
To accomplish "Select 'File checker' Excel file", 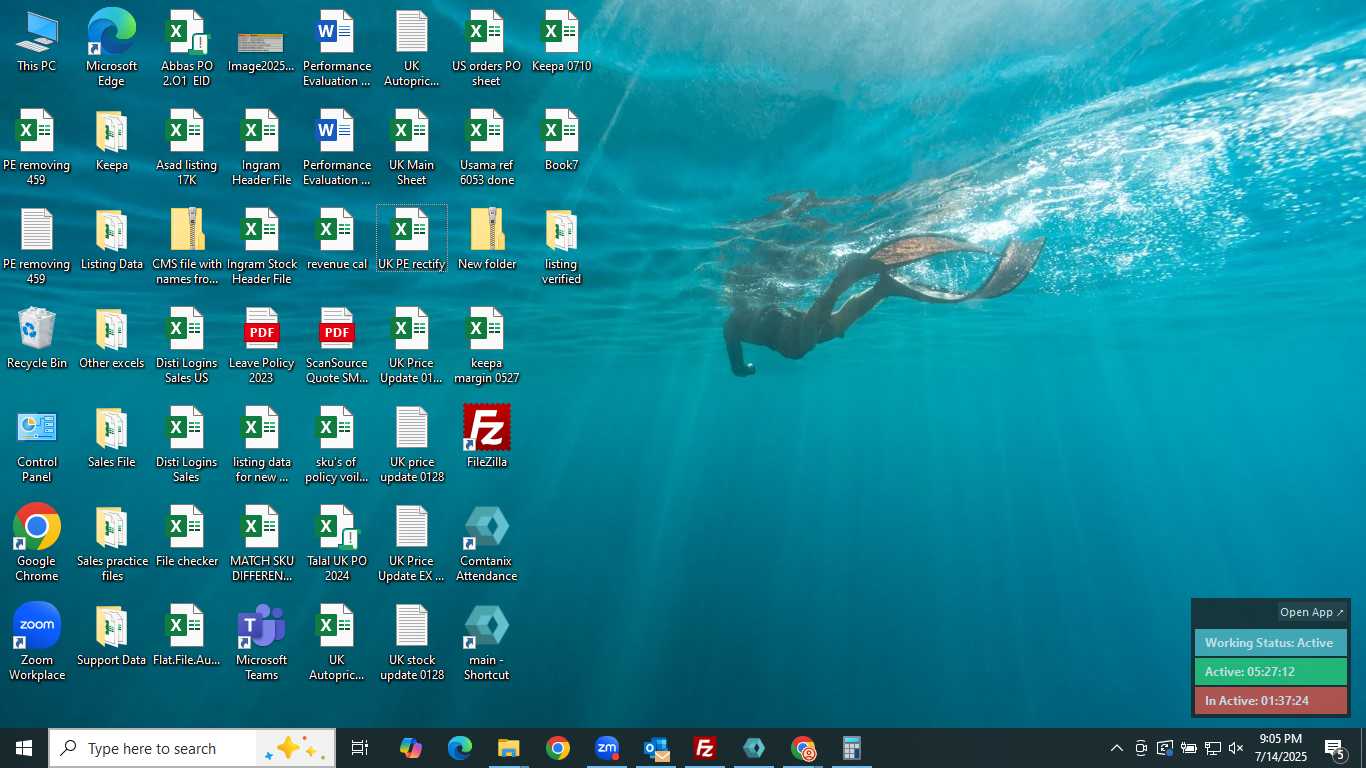I will [187, 537].
